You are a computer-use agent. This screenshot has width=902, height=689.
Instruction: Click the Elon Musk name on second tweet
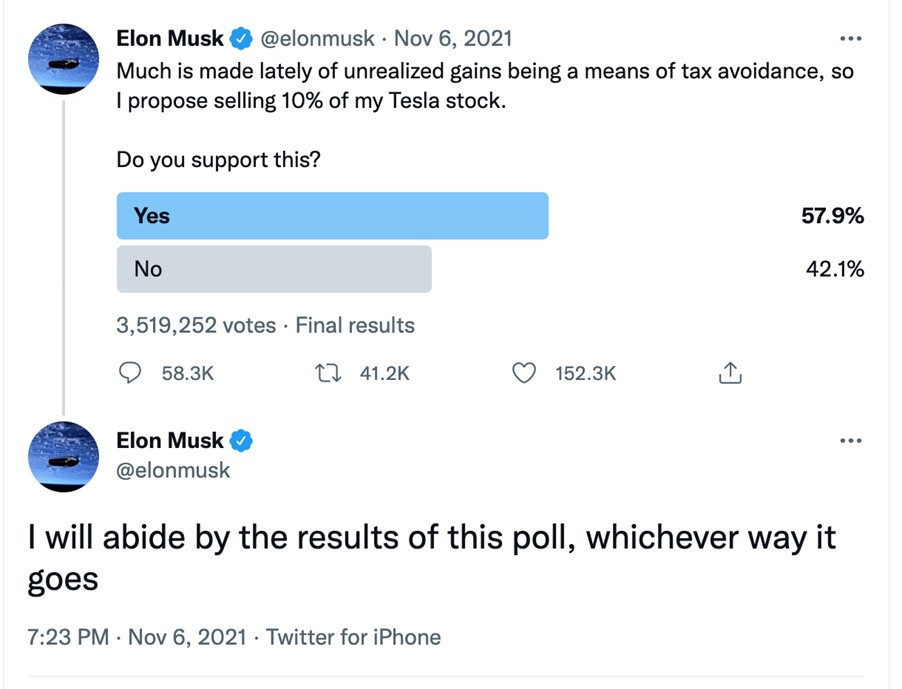click(170, 441)
